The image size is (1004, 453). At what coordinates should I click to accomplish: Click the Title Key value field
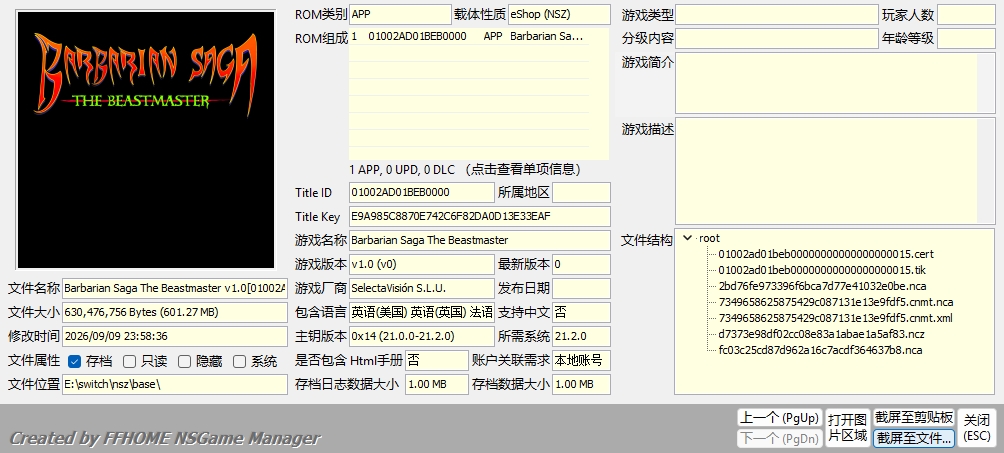tap(480, 217)
